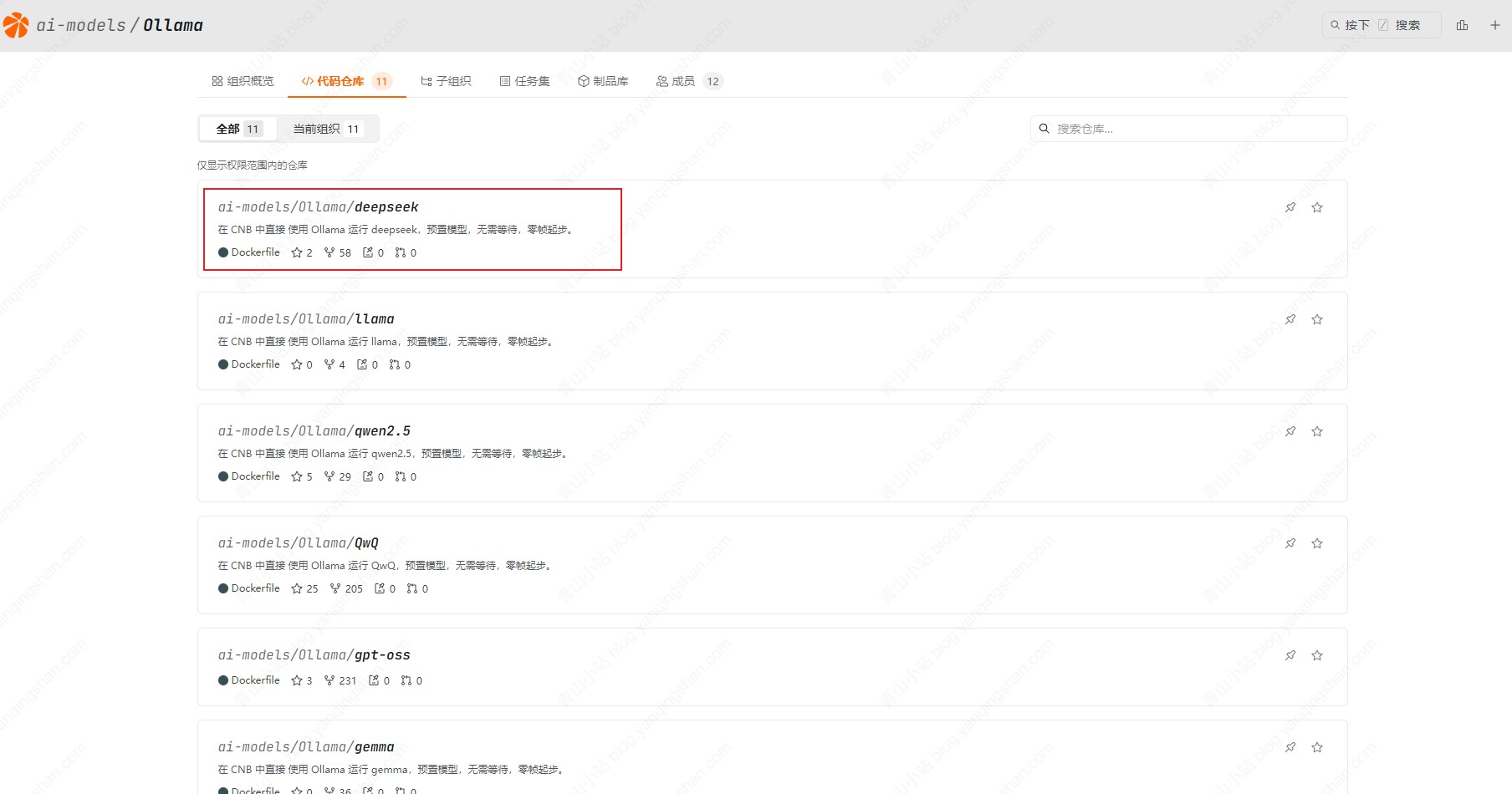
Task: Select the 全部 filter button
Action: tap(238, 129)
